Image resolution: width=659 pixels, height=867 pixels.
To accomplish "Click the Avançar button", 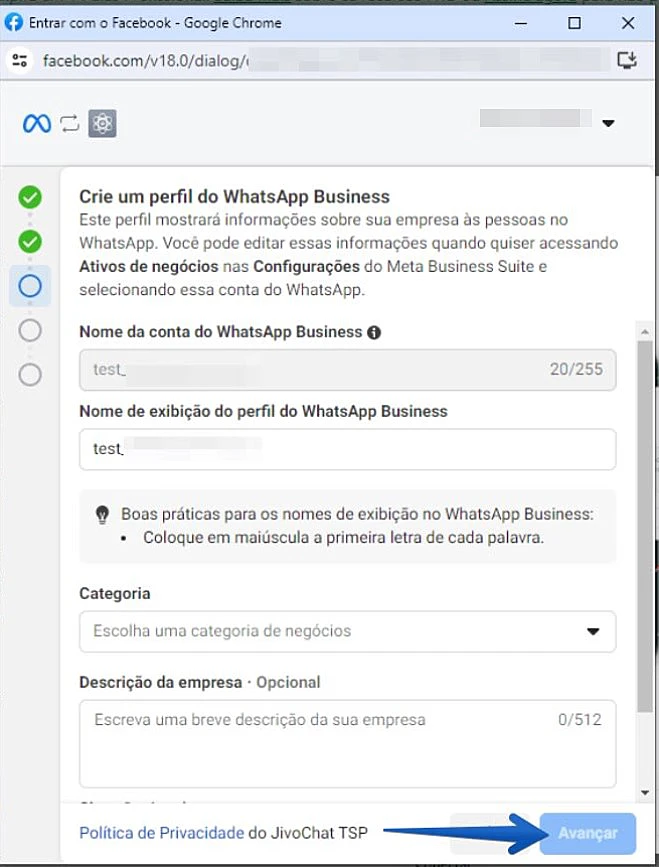I will tap(588, 833).
